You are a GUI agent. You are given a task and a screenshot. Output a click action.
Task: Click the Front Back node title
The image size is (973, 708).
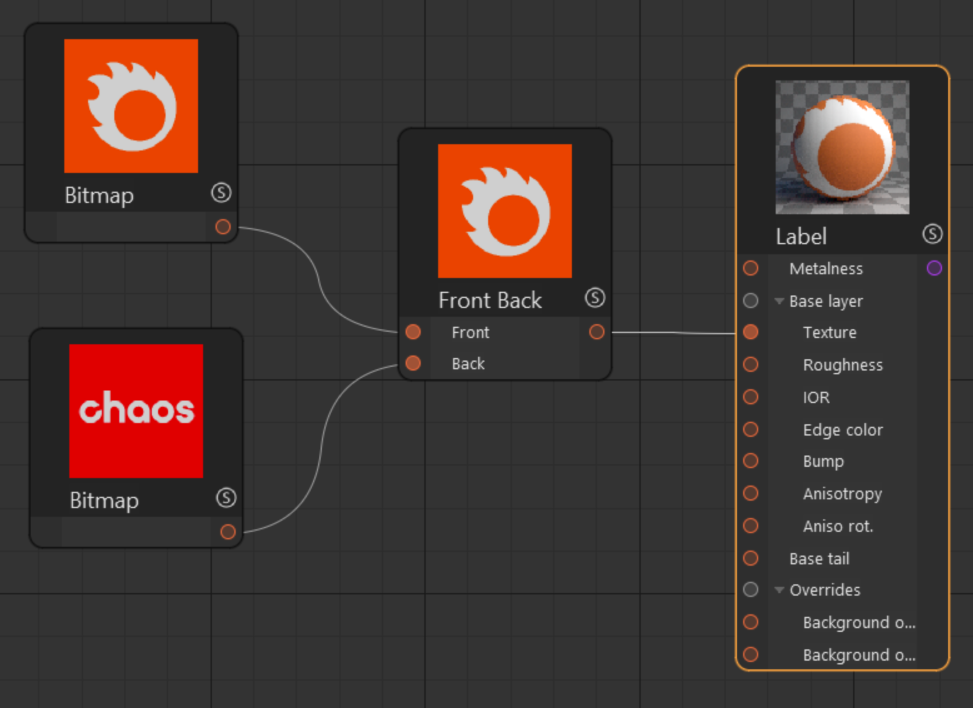point(490,300)
